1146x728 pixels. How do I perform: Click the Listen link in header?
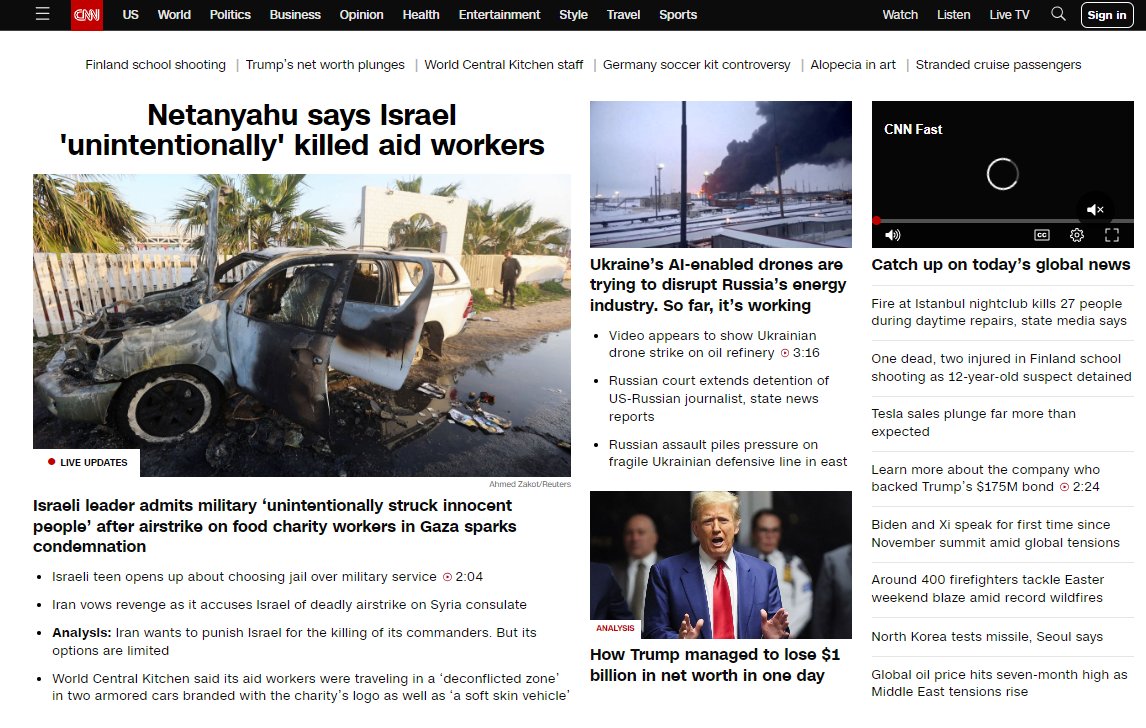[x=954, y=15]
